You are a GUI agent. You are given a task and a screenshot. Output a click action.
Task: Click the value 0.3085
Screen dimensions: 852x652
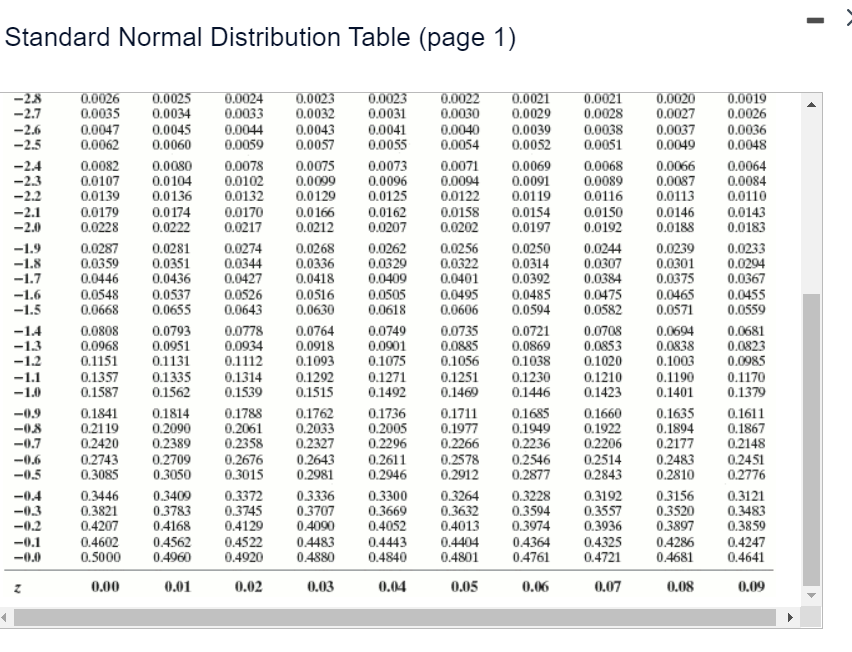point(100,475)
